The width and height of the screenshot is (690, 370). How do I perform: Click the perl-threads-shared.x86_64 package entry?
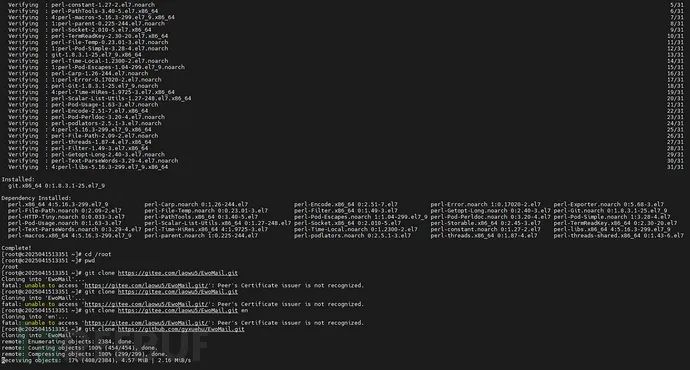pyautogui.click(x=619, y=236)
